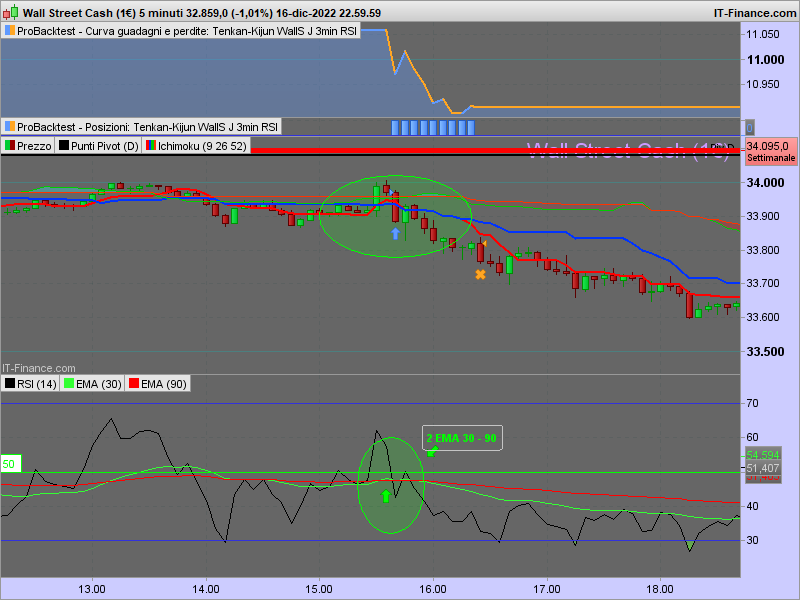Click the RSI 30 level on the axis

pos(753,540)
